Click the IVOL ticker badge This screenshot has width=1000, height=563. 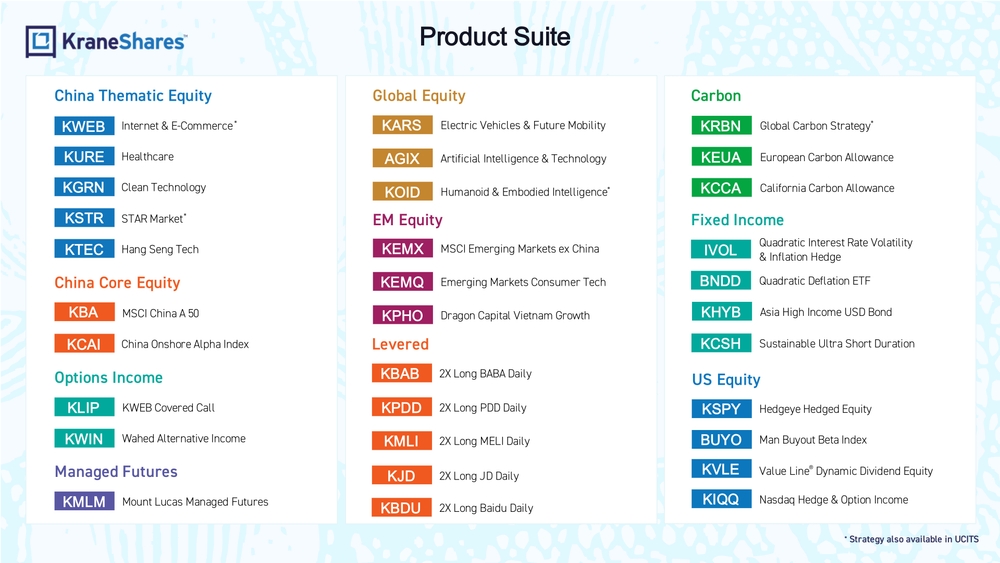(720, 250)
